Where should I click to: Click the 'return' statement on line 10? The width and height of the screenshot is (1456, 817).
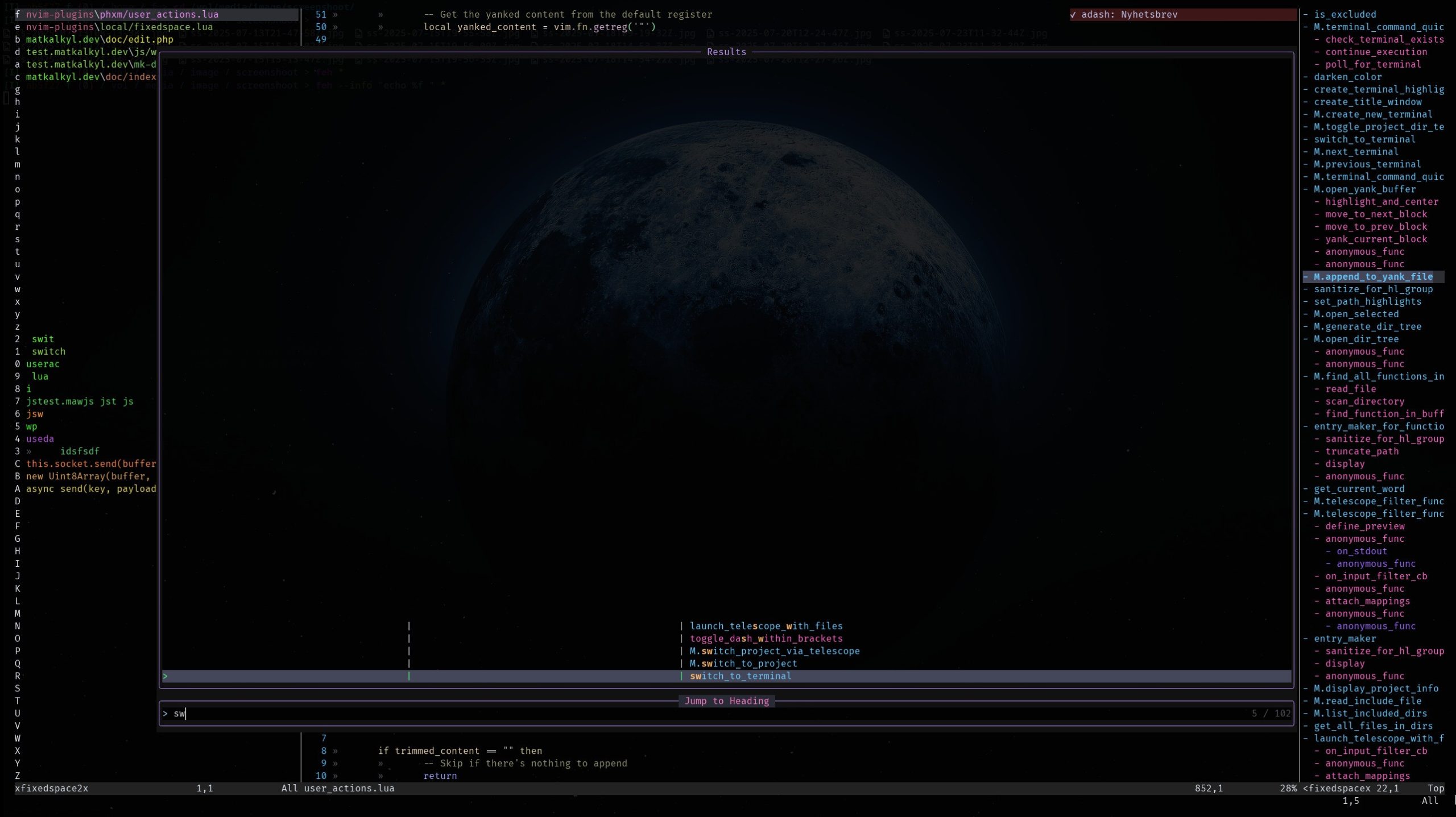click(x=440, y=776)
